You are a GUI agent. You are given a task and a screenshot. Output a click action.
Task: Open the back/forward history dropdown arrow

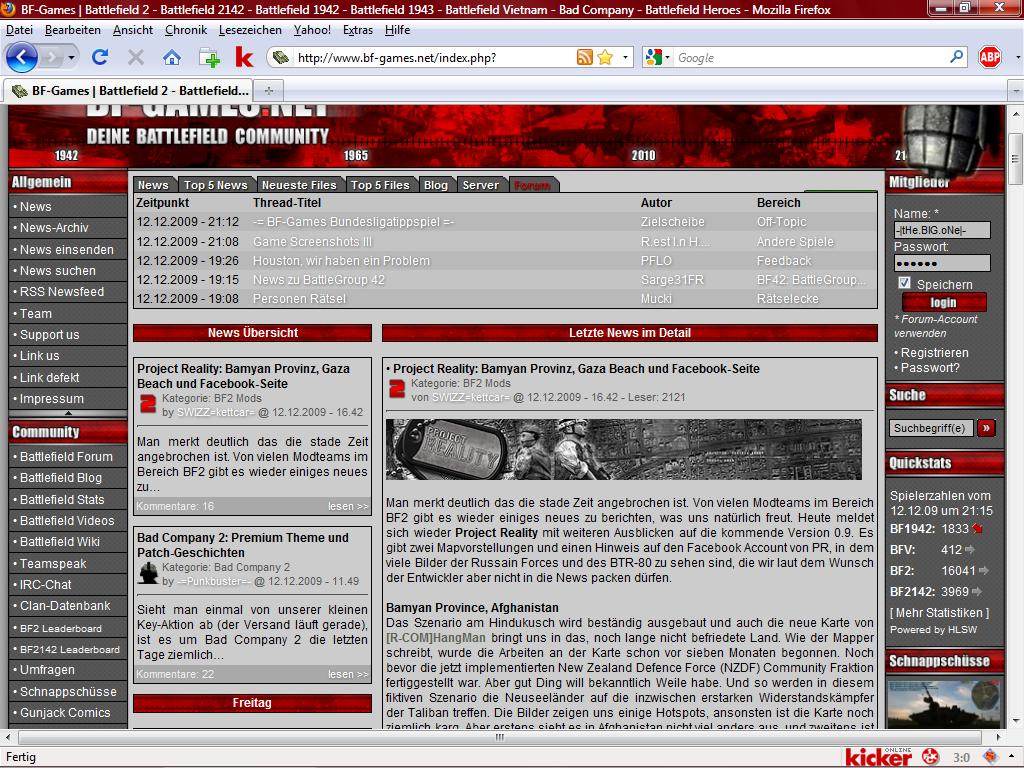point(71,57)
